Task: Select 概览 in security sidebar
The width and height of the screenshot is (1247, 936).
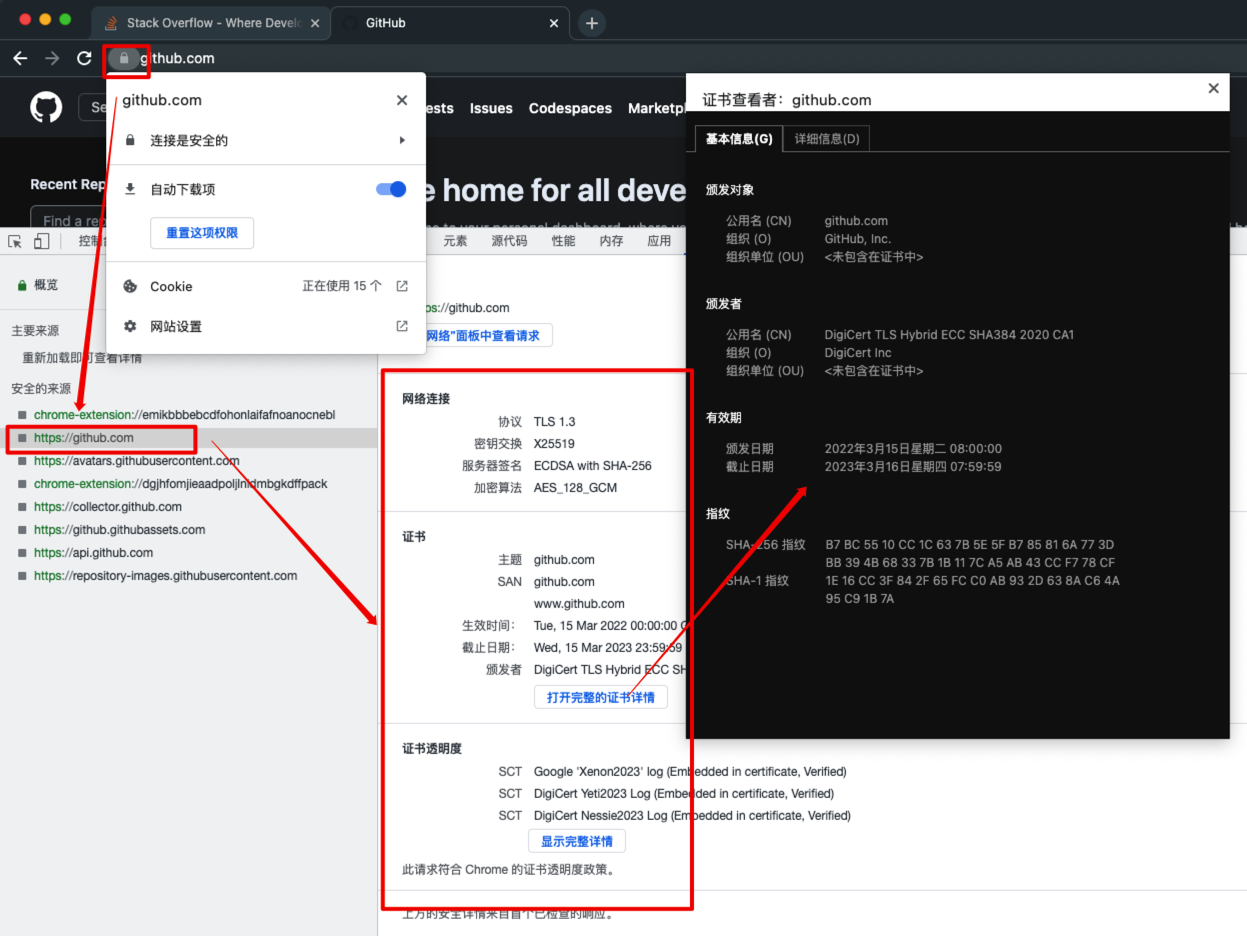Action: tap(46, 285)
